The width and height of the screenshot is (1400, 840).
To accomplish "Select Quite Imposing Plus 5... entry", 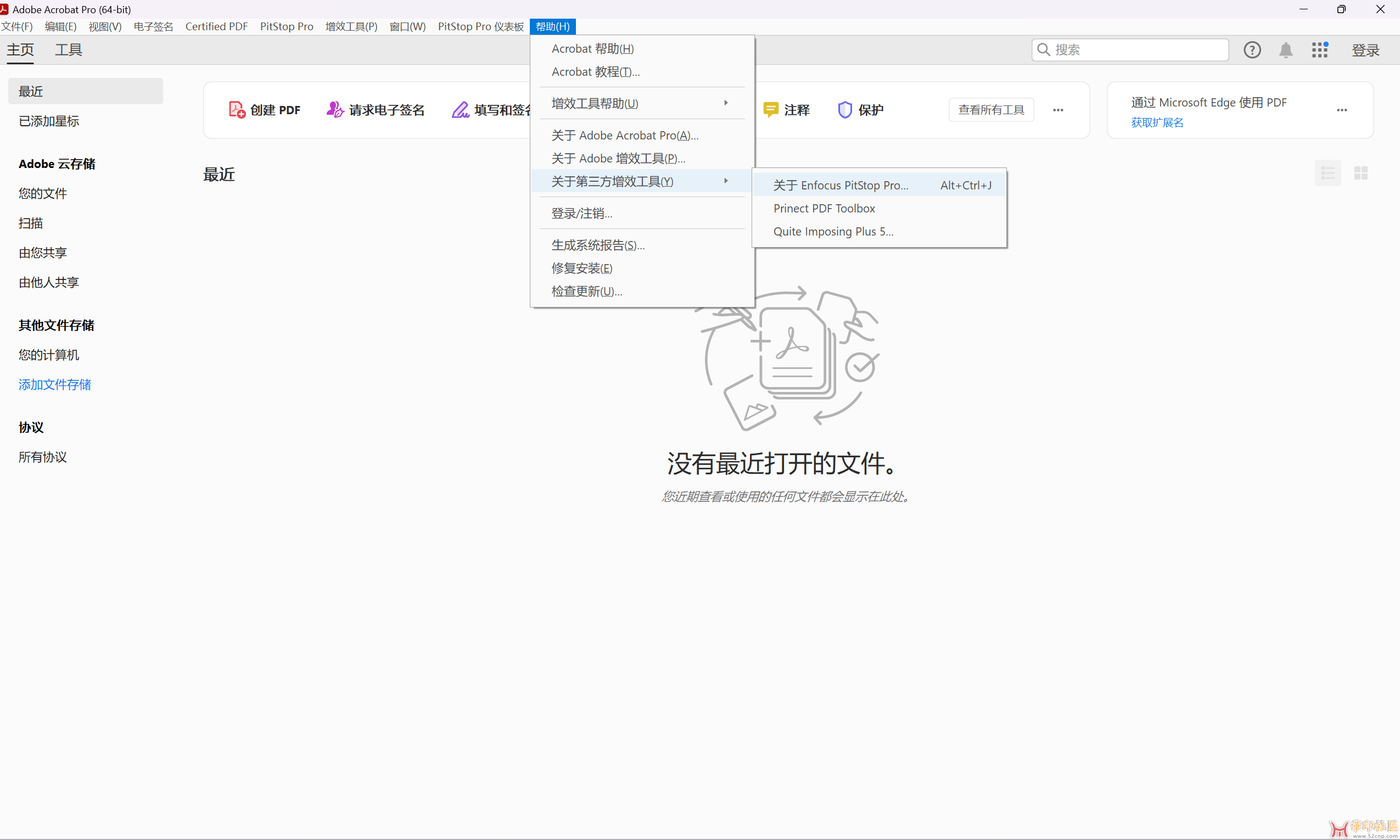I will (x=879, y=232).
